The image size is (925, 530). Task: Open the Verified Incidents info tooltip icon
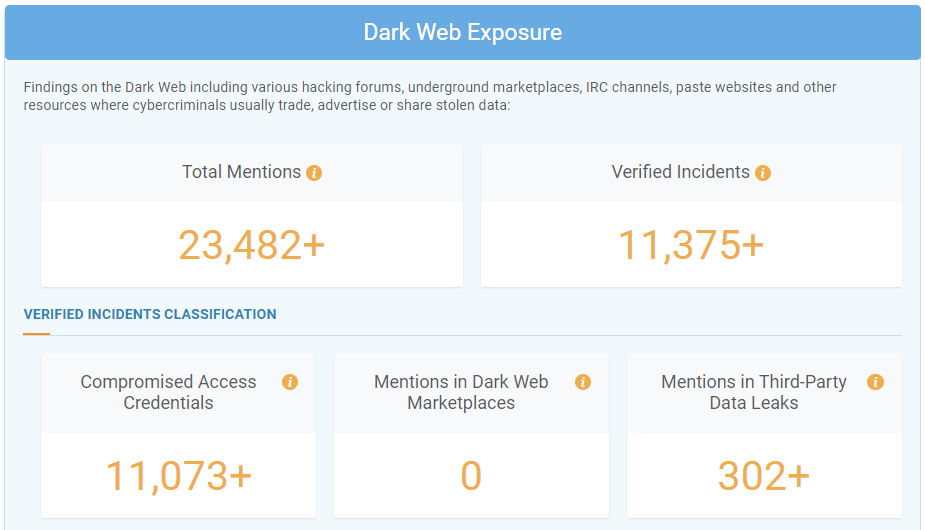[x=763, y=173]
